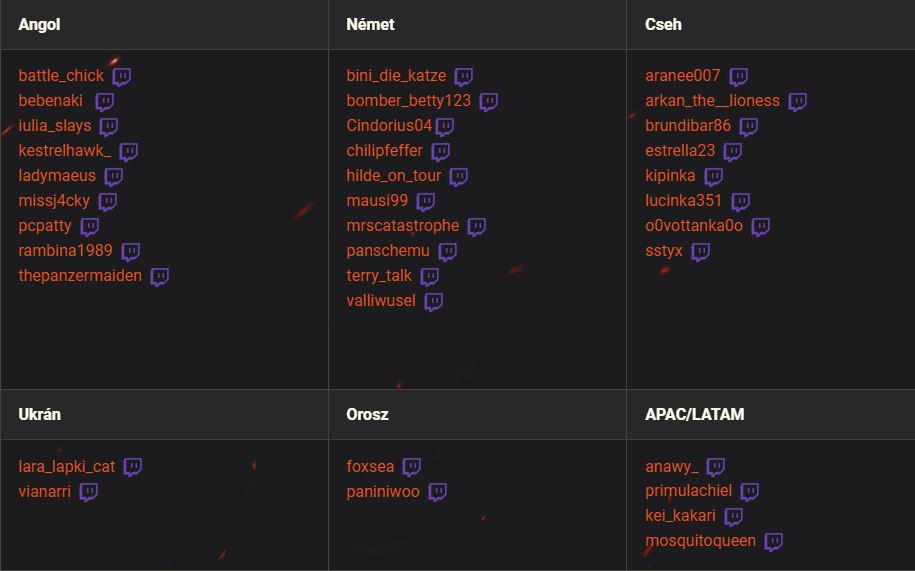Click the Twitch icon beside valliwusel
The width and height of the screenshot is (915, 571).
(x=434, y=302)
